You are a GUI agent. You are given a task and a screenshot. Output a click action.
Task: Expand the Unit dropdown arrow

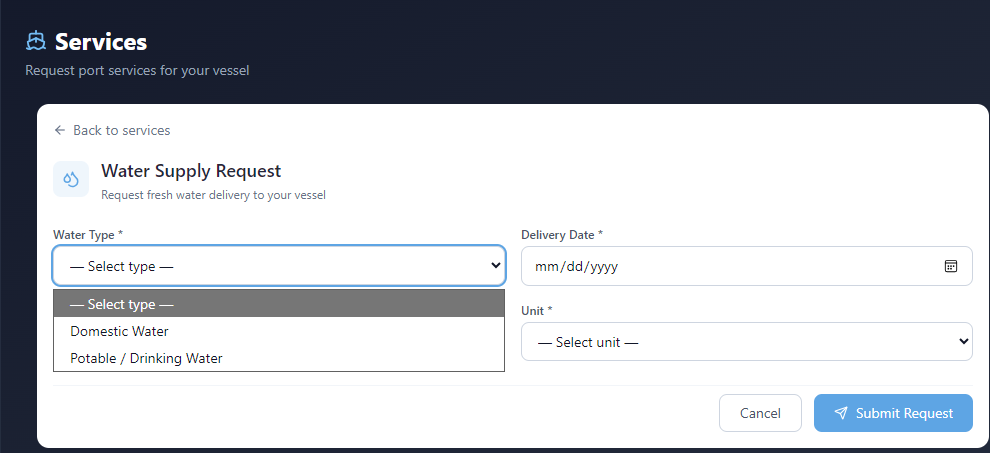click(x=963, y=341)
